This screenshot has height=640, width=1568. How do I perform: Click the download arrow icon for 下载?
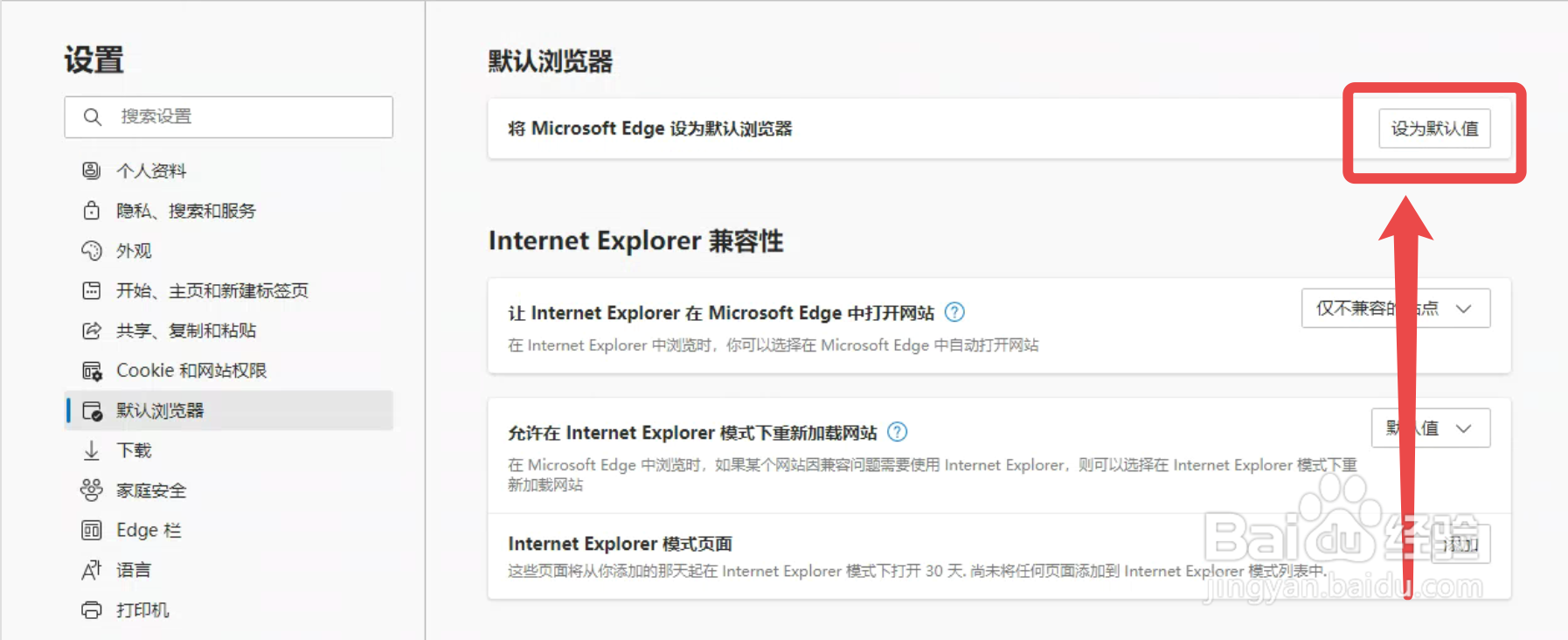pyautogui.click(x=92, y=450)
